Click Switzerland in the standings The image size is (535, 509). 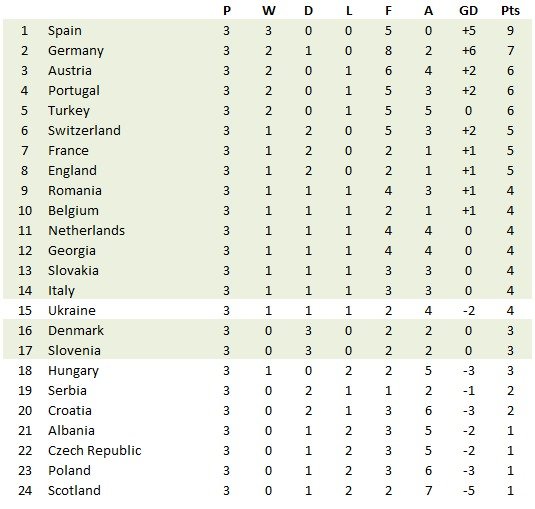pos(84,131)
